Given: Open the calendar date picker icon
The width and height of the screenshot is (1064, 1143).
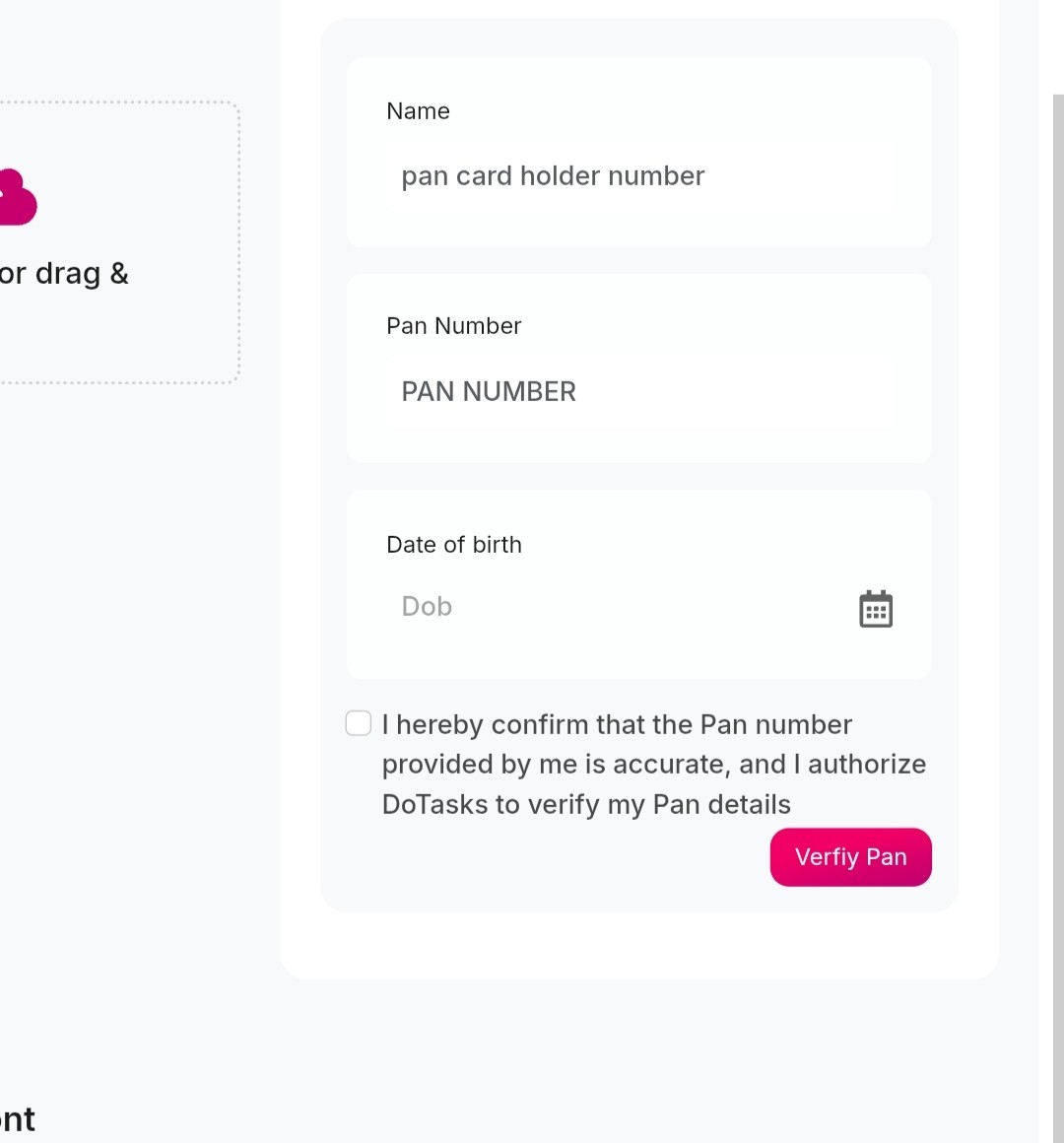Looking at the screenshot, I should [875, 609].
